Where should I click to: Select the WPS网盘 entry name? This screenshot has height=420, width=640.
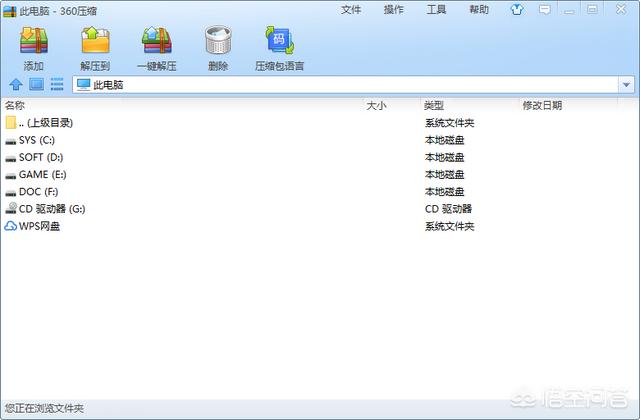pos(40,226)
